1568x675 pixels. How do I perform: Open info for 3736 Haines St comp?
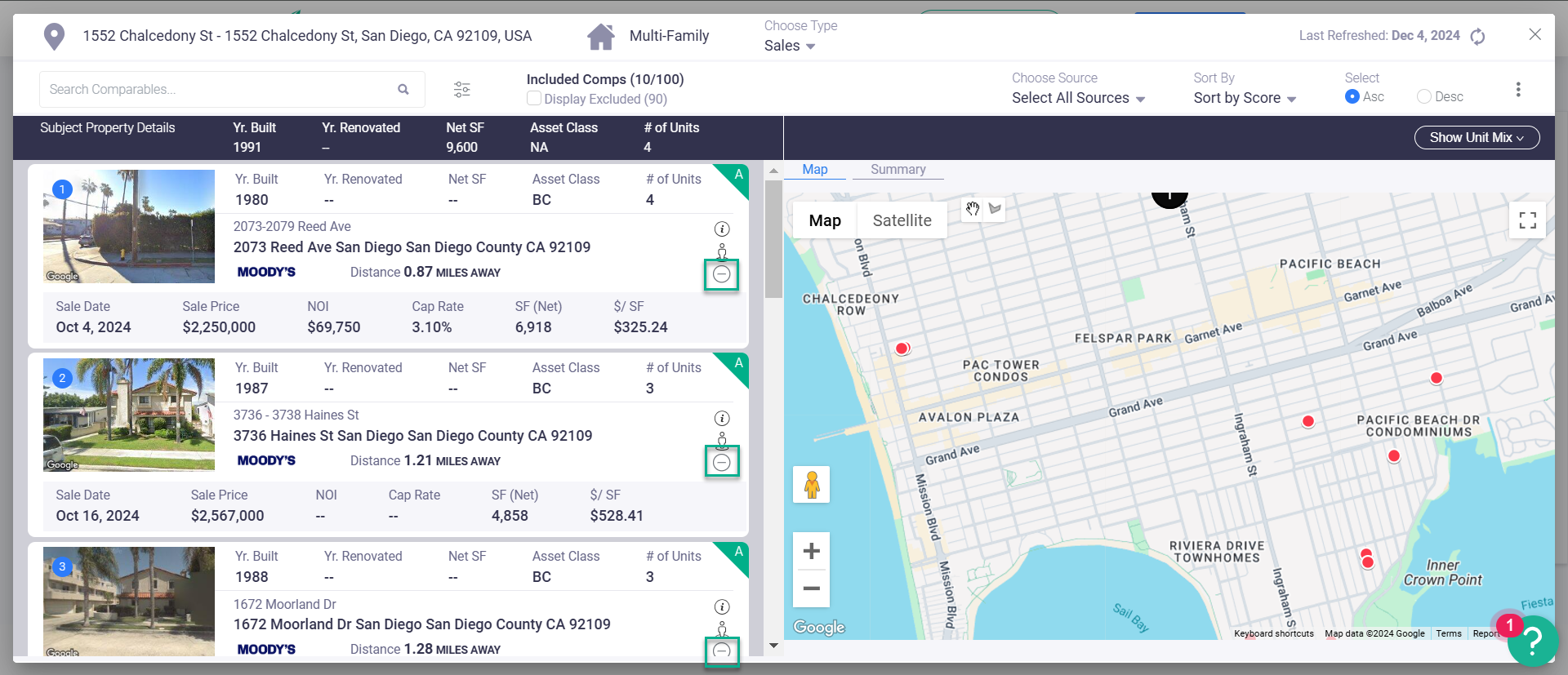(722, 419)
